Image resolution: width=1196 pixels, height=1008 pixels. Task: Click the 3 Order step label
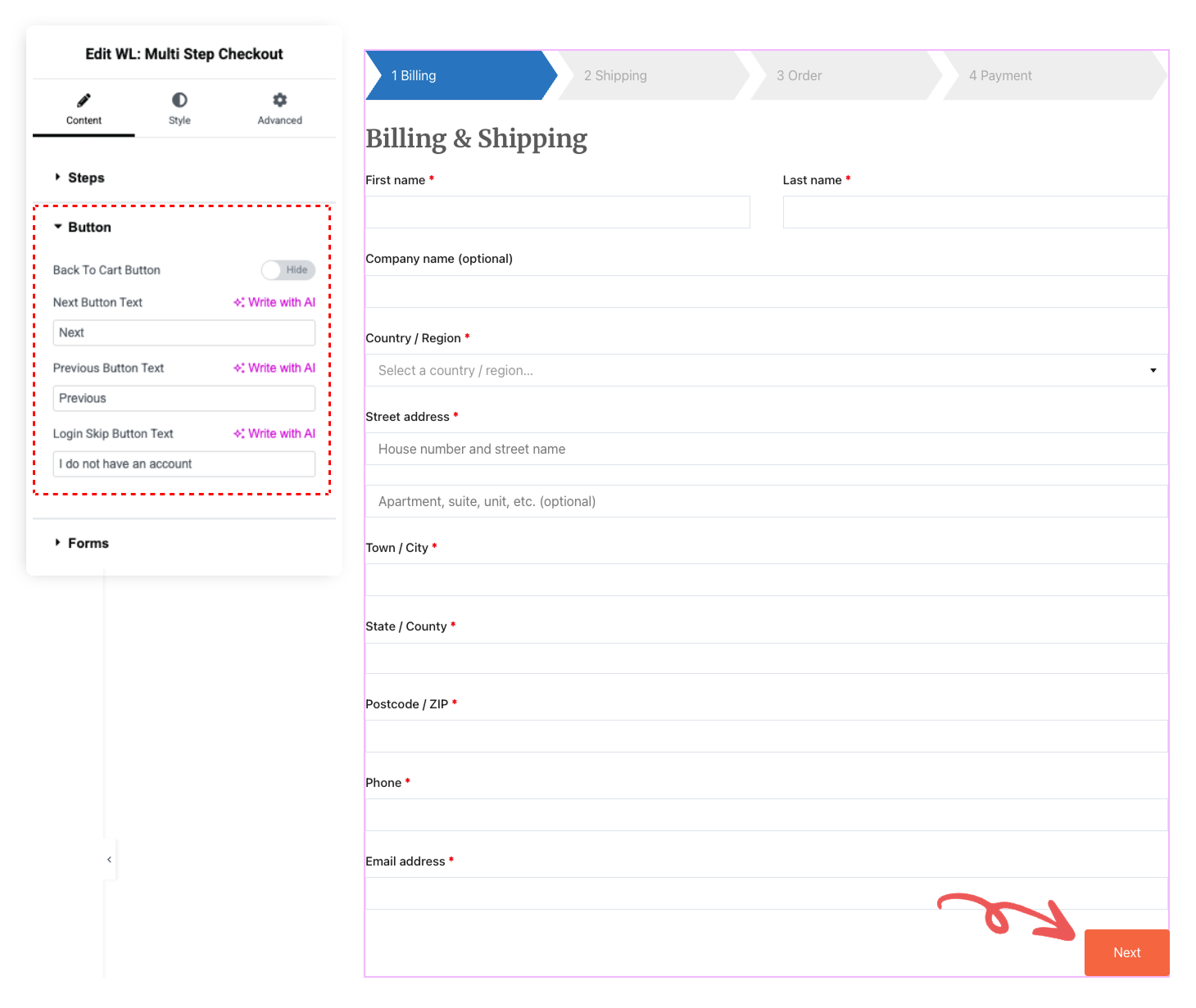pyautogui.click(x=800, y=75)
